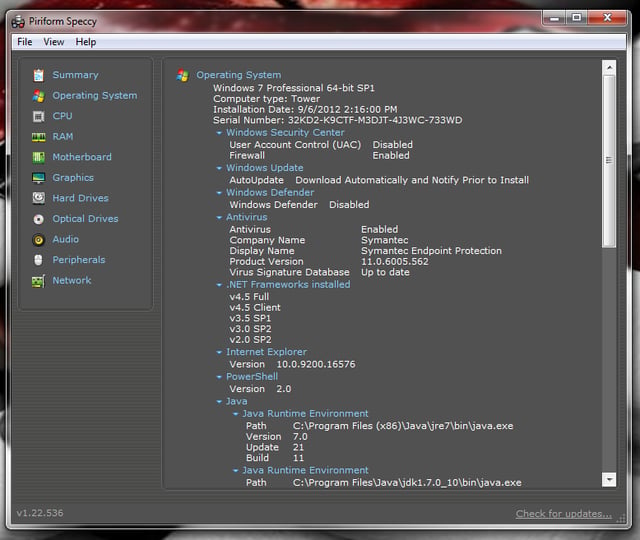Image resolution: width=640 pixels, height=540 pixels.
Task: Click the Serial Number line
Action: [338, 120]
